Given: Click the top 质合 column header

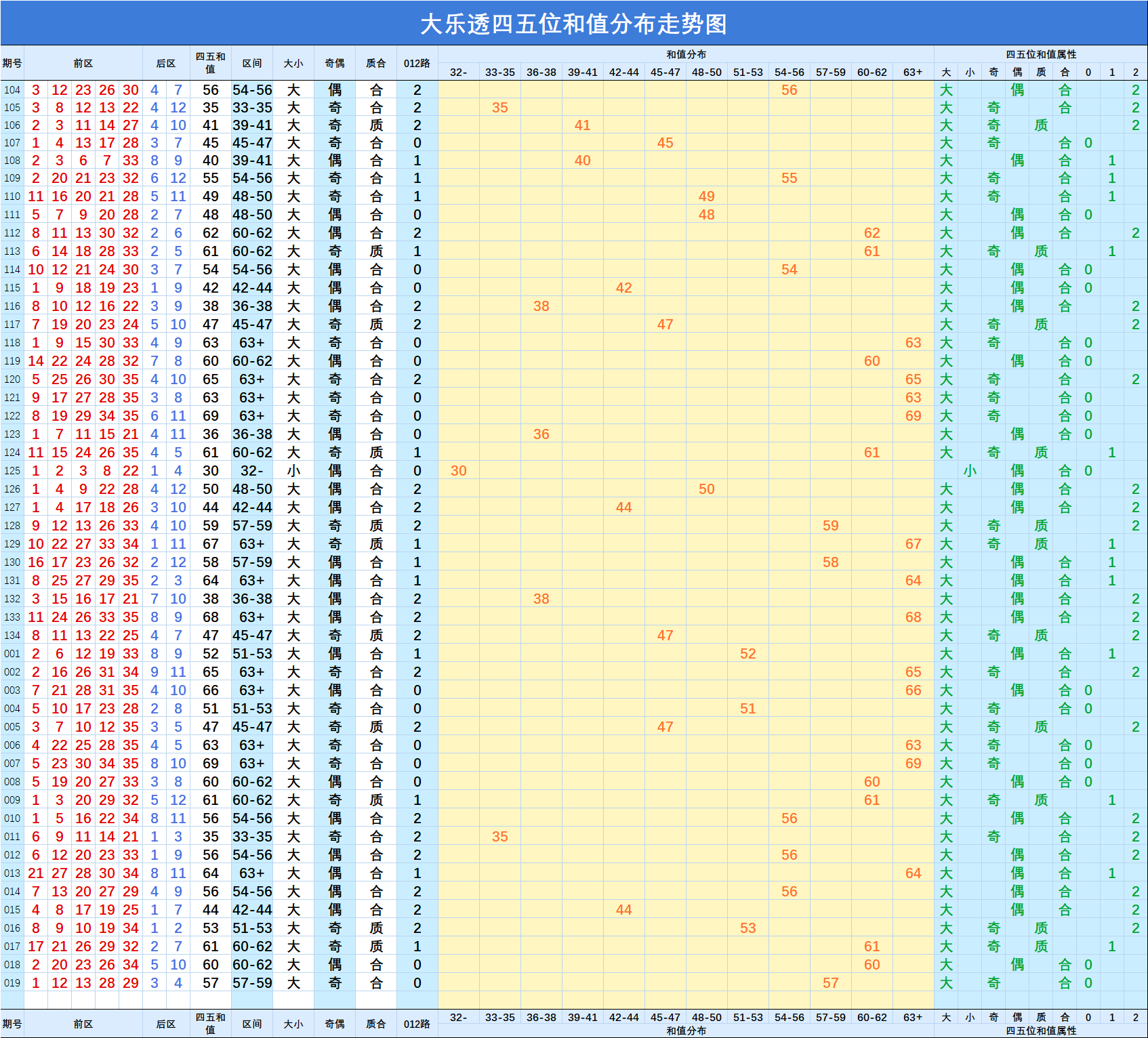Looking at the screenshot, I should click(x=376, y=63).
